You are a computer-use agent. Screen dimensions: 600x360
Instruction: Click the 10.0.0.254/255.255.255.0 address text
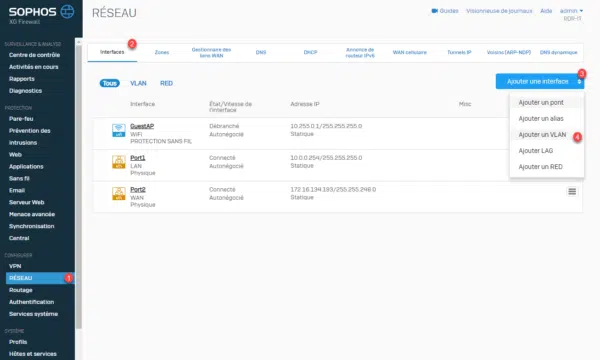pyautogui.click(x=326, y=158)
